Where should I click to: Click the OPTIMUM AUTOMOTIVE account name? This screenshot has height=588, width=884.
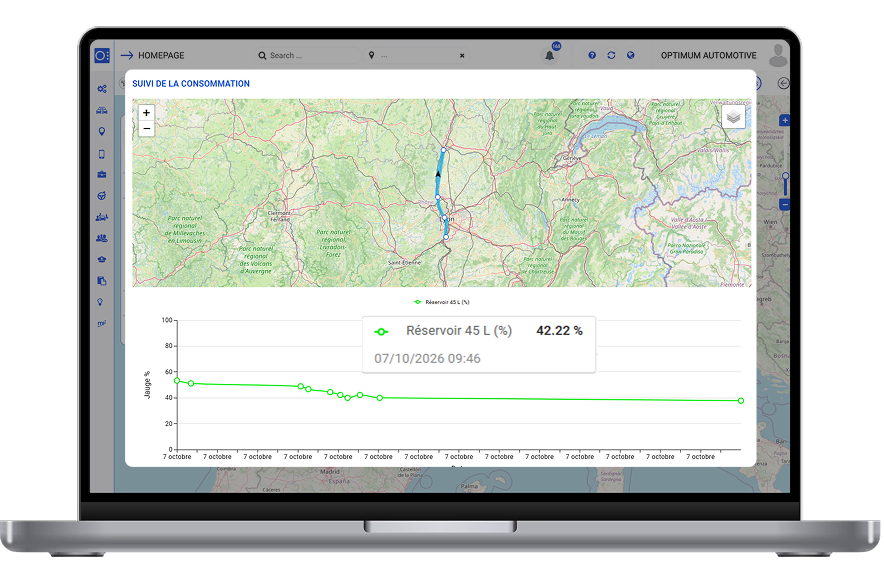(x=709, y=55)
